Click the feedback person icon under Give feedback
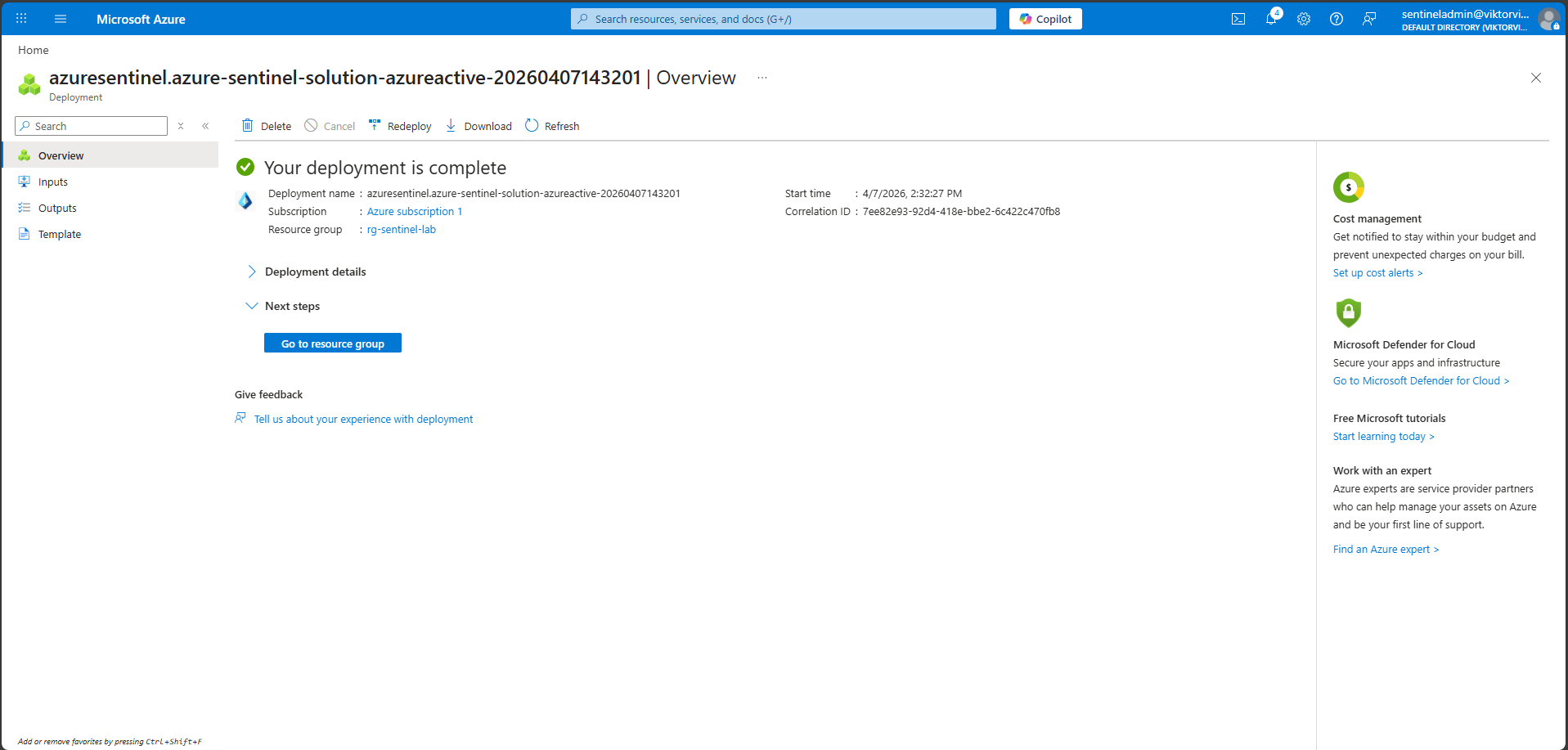 pos(240,418)
